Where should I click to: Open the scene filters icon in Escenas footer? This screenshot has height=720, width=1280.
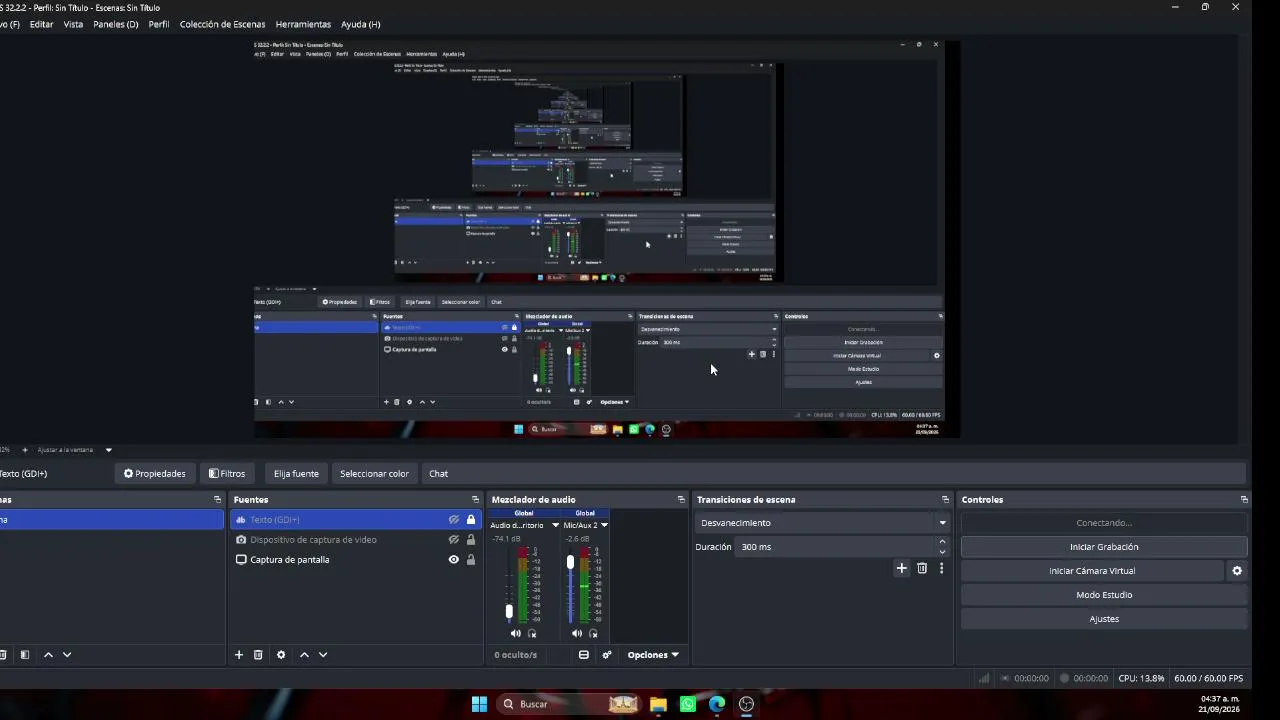25,655
